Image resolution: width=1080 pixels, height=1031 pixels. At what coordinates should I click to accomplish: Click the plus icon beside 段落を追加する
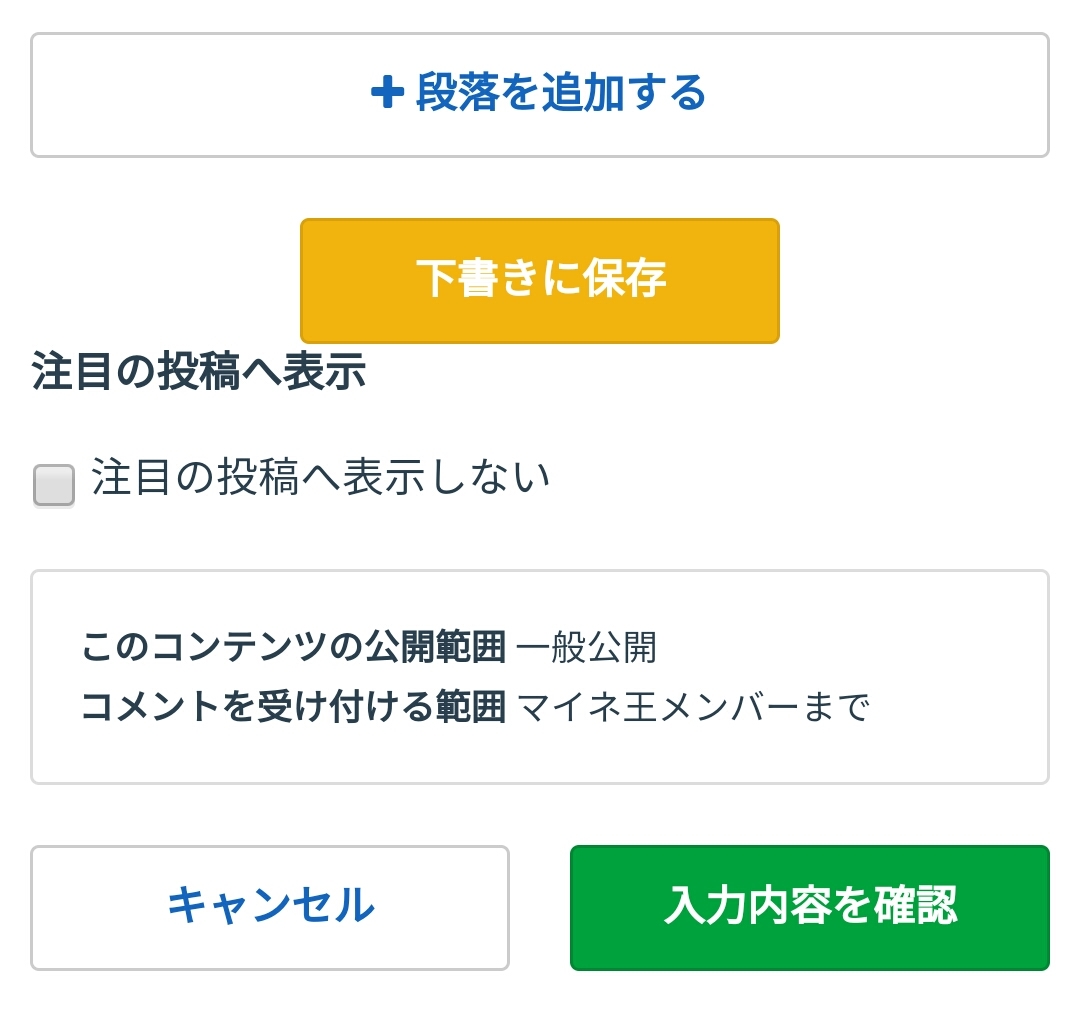pos(386,94)
